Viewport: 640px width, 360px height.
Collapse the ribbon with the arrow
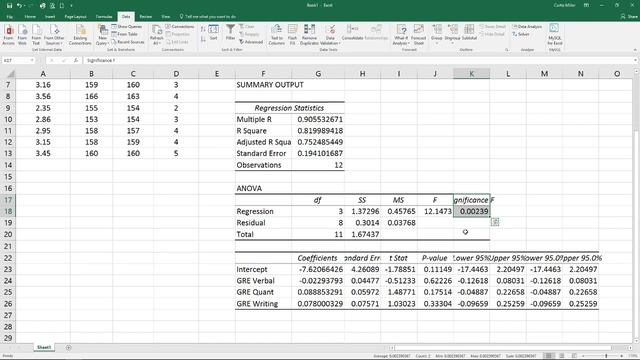(635, 50)
